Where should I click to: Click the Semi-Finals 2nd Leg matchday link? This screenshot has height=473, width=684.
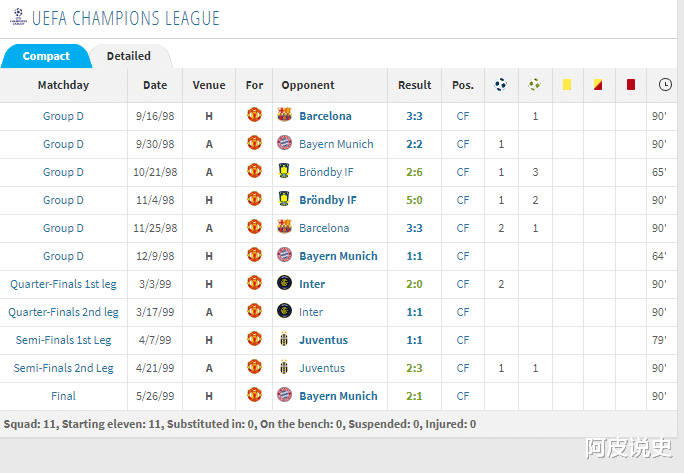tap(64, 368)
